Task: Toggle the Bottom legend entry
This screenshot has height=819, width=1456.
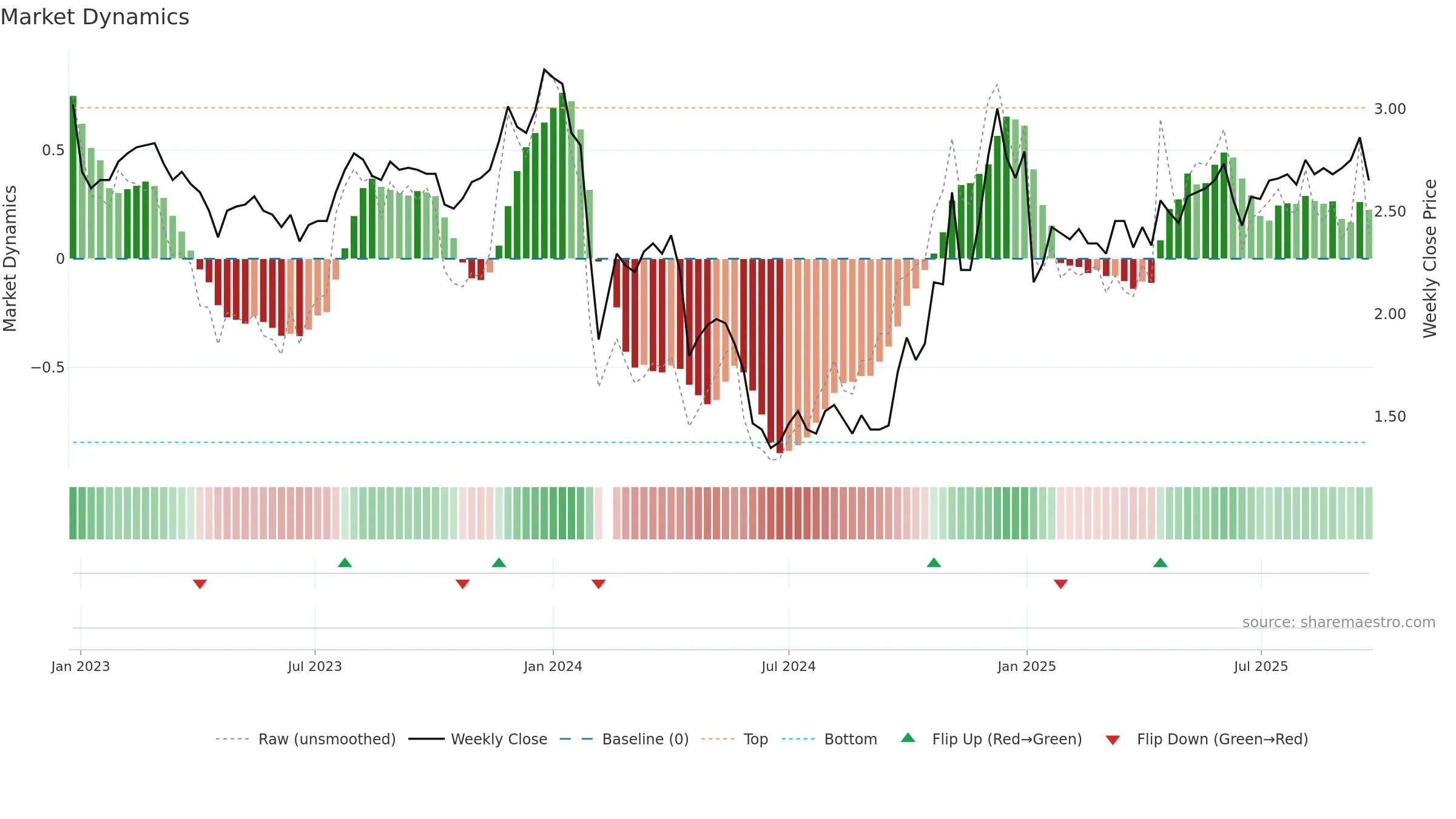Action: click(x=829, y=739)
